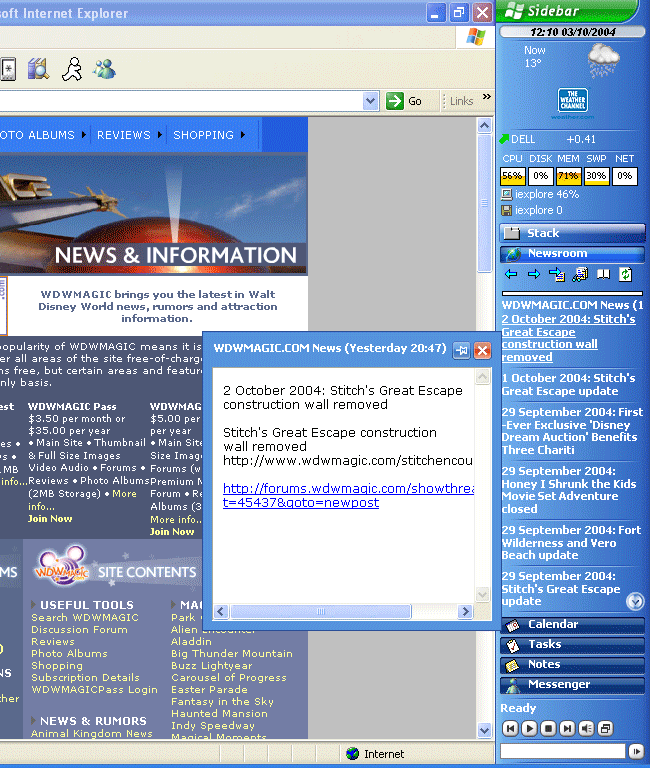The width and height of the screenshot is (650, 768).
Task: Click the green refresh feeds icon
Action: (x=626, y=274)
